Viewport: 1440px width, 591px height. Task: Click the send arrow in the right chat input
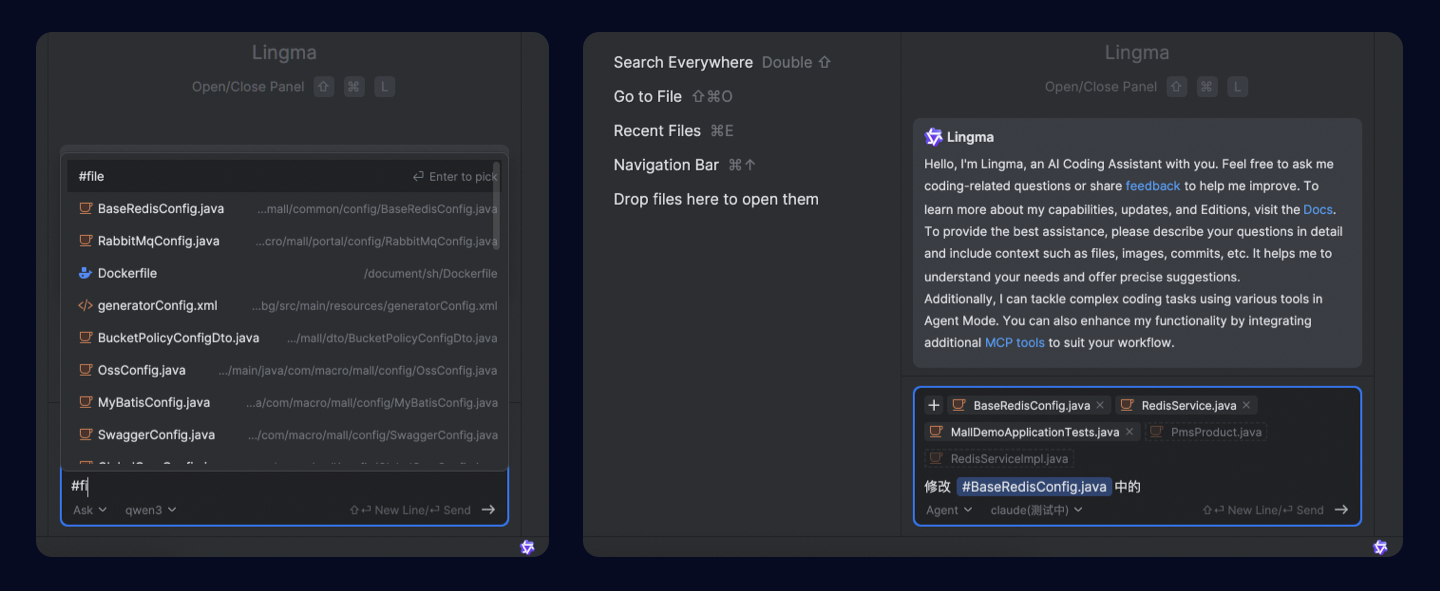click(x=1341, y=510)
